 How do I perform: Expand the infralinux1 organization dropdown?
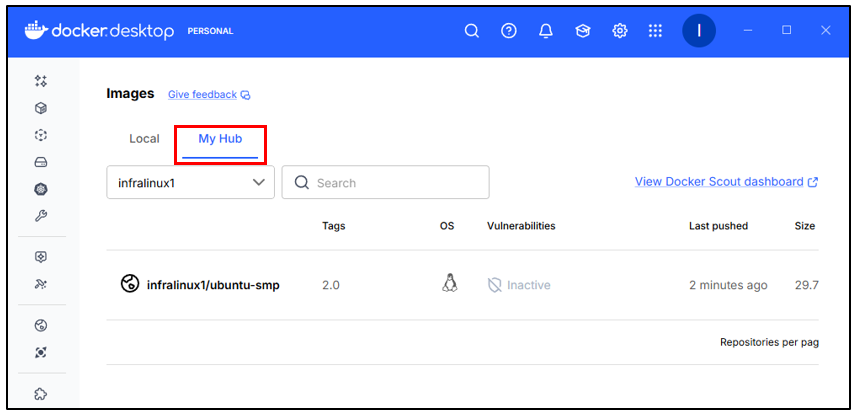tap(190, 182)
